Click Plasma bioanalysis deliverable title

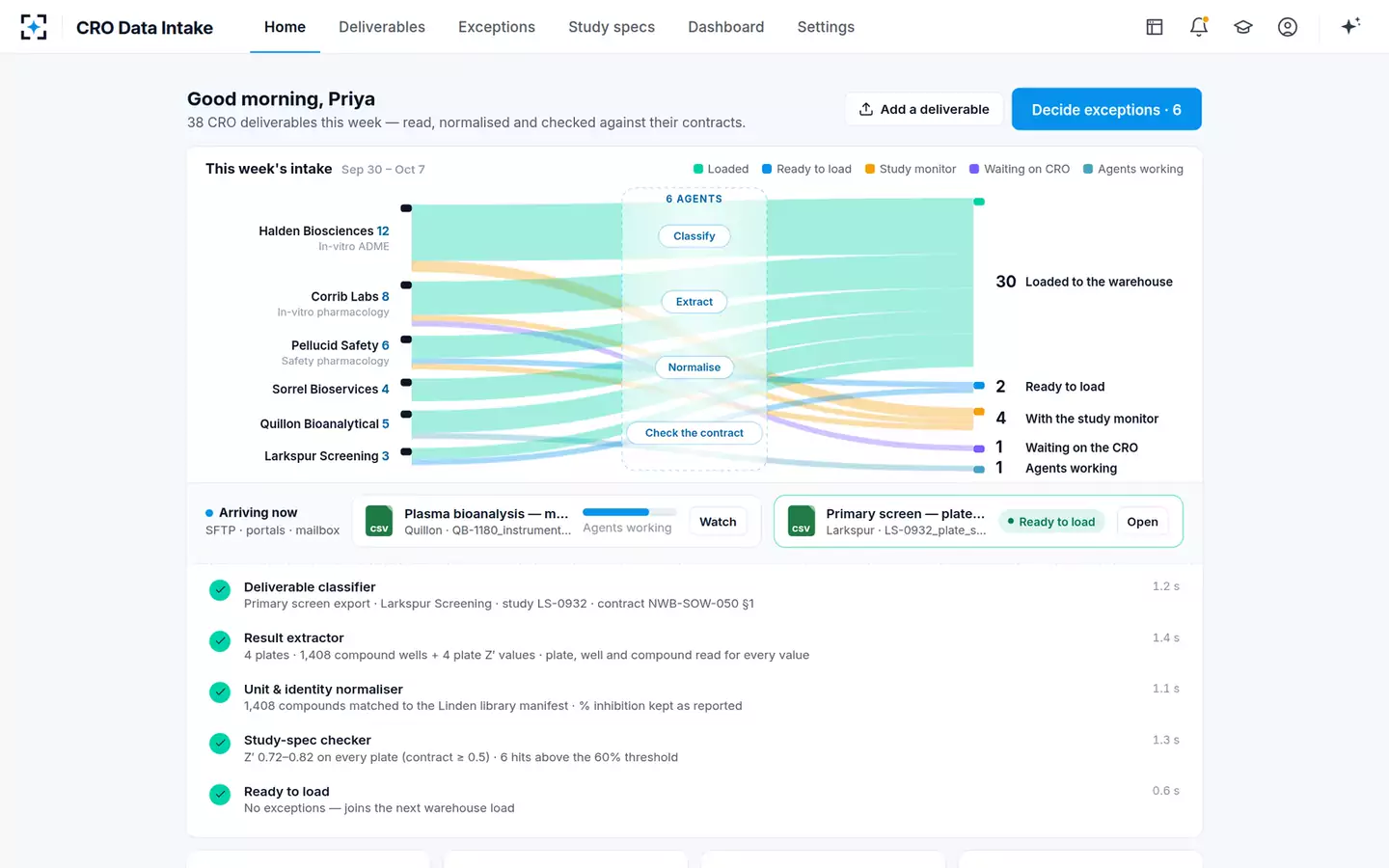coord(486,514)
